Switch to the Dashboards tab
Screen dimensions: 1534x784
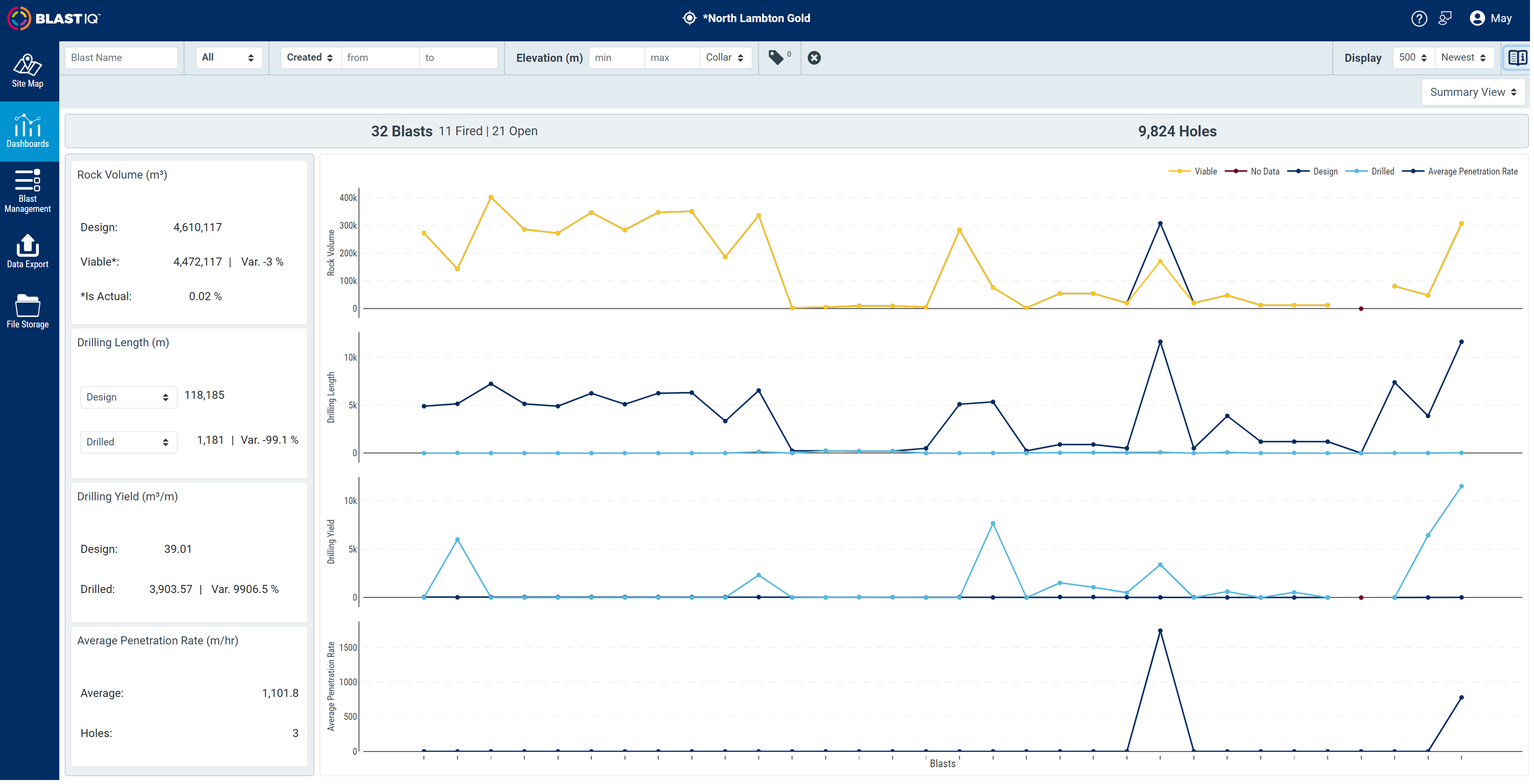click(x=28, y=131)
